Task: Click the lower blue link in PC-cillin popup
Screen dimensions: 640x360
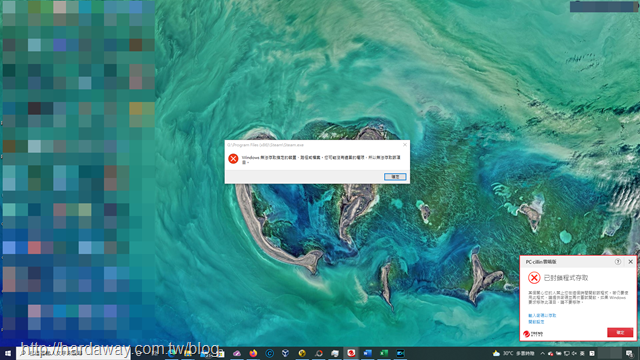Action: tap(536, 322)
